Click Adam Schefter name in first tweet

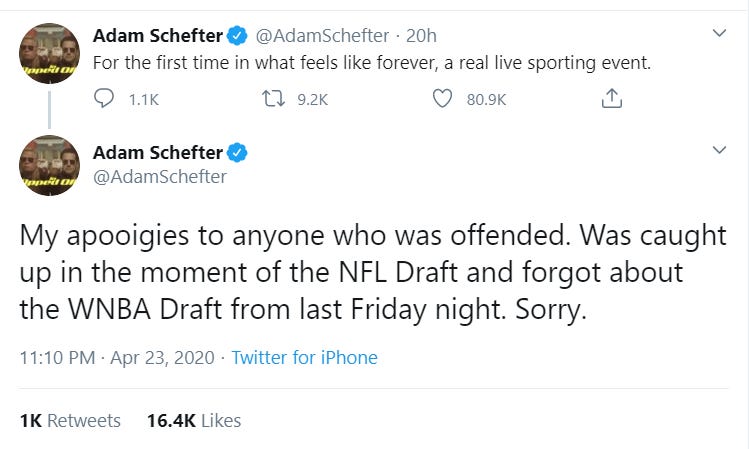point(158,36)
